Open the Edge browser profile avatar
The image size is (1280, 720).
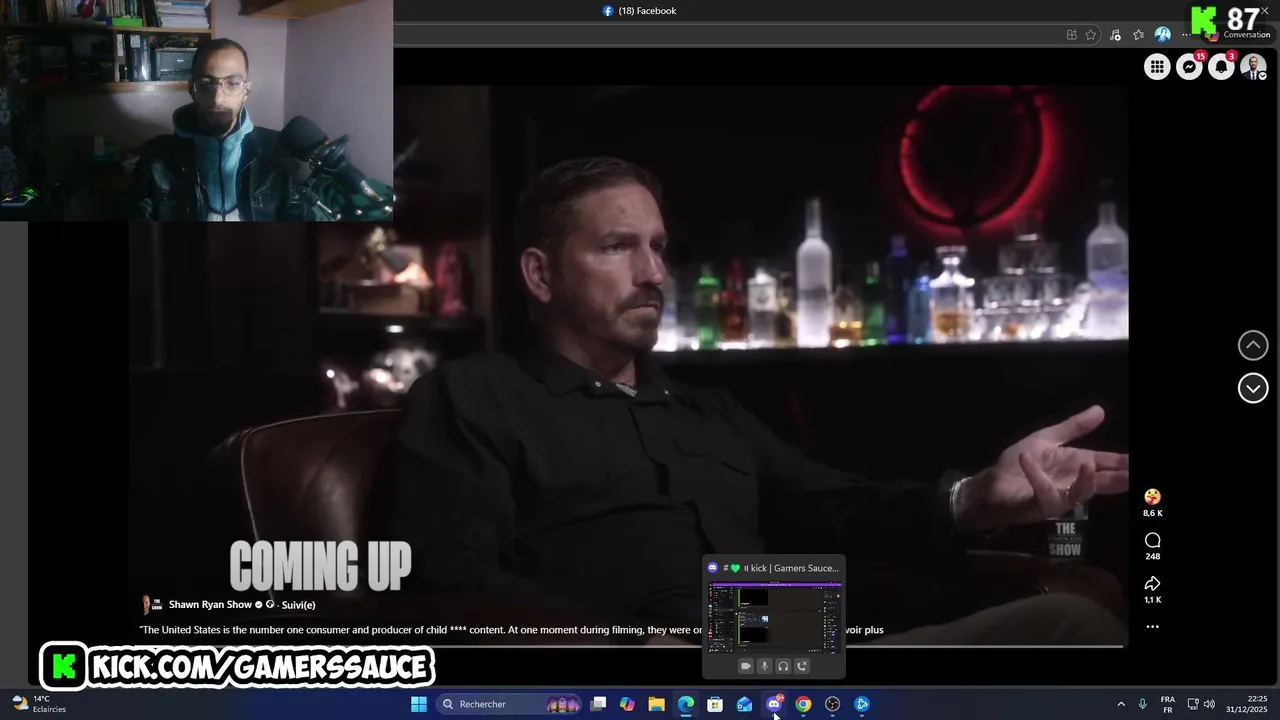(x=1162, y=35)
